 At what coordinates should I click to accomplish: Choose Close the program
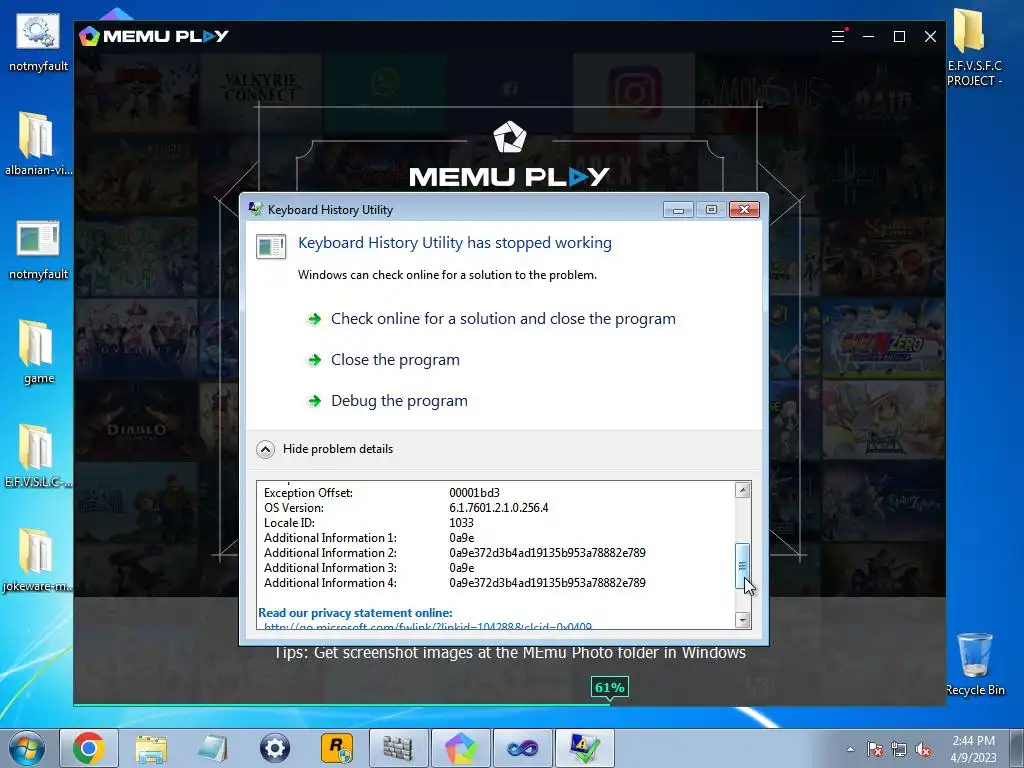395,360
